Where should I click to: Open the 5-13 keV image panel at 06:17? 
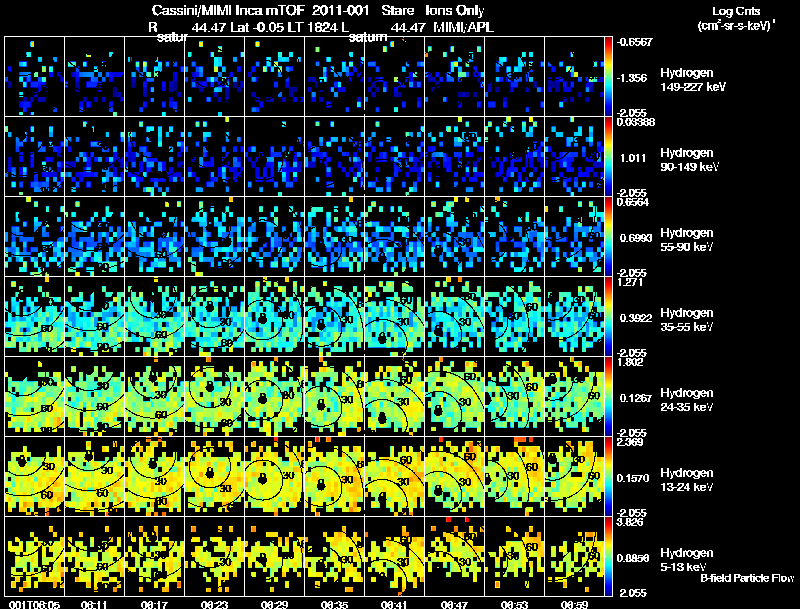click(155, 557)
